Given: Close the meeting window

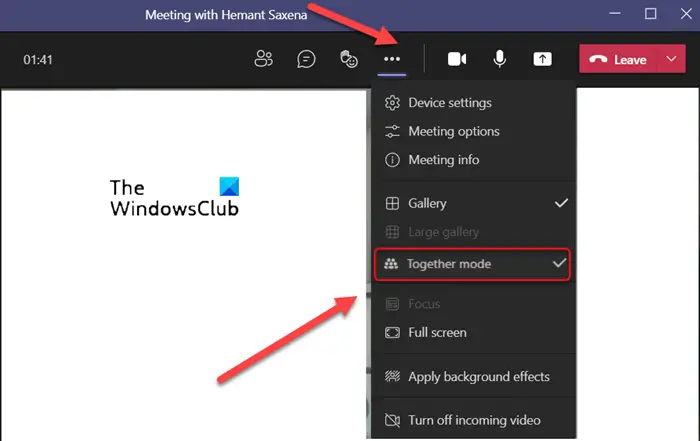Looking at the screenshot, I should pos(686,13).
